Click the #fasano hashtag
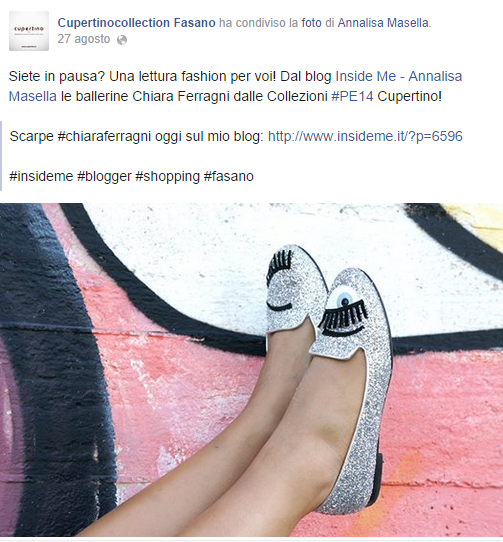 point(229,176)
